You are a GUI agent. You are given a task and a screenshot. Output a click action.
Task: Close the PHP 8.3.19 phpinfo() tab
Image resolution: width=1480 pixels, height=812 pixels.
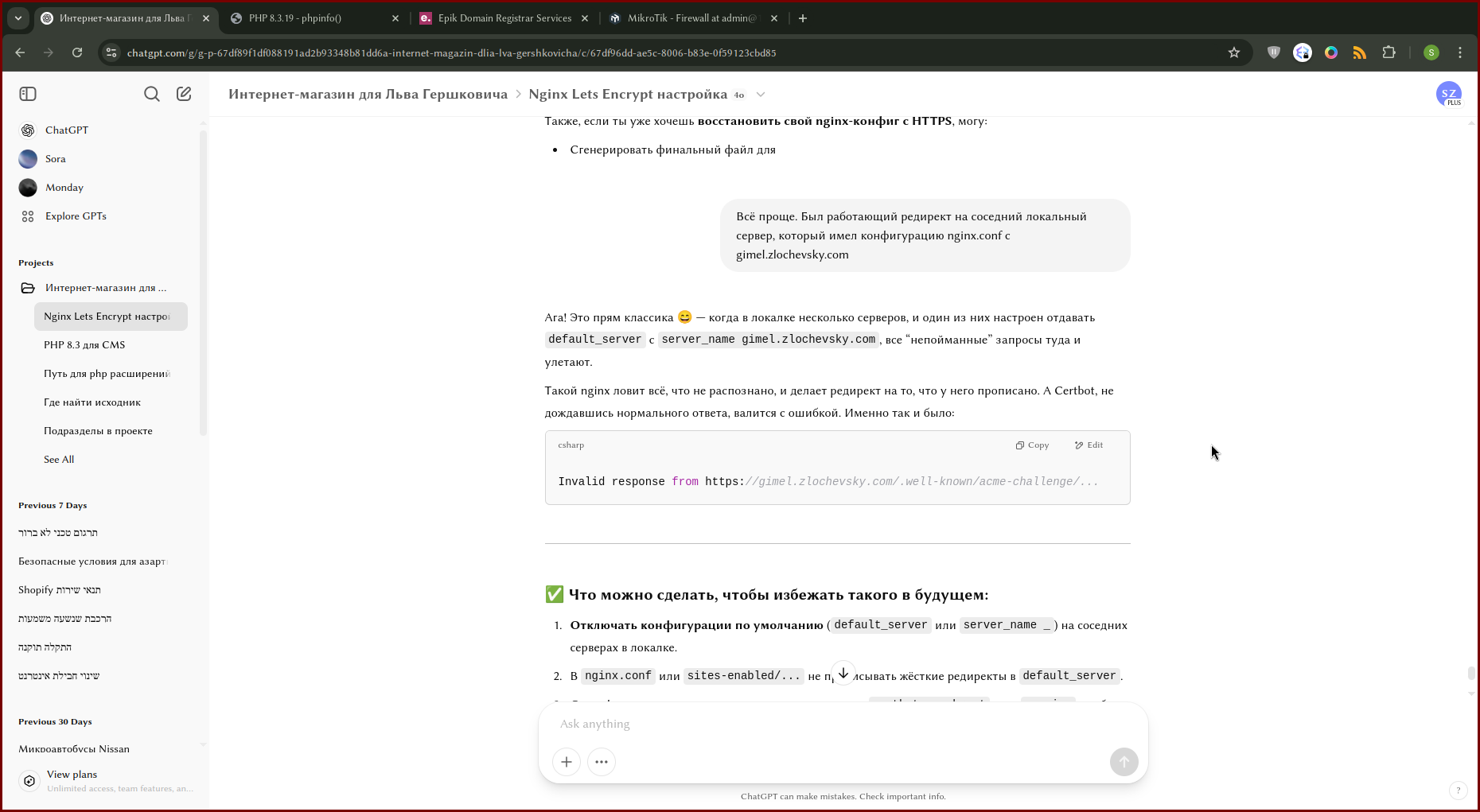[x=395, y=18]
